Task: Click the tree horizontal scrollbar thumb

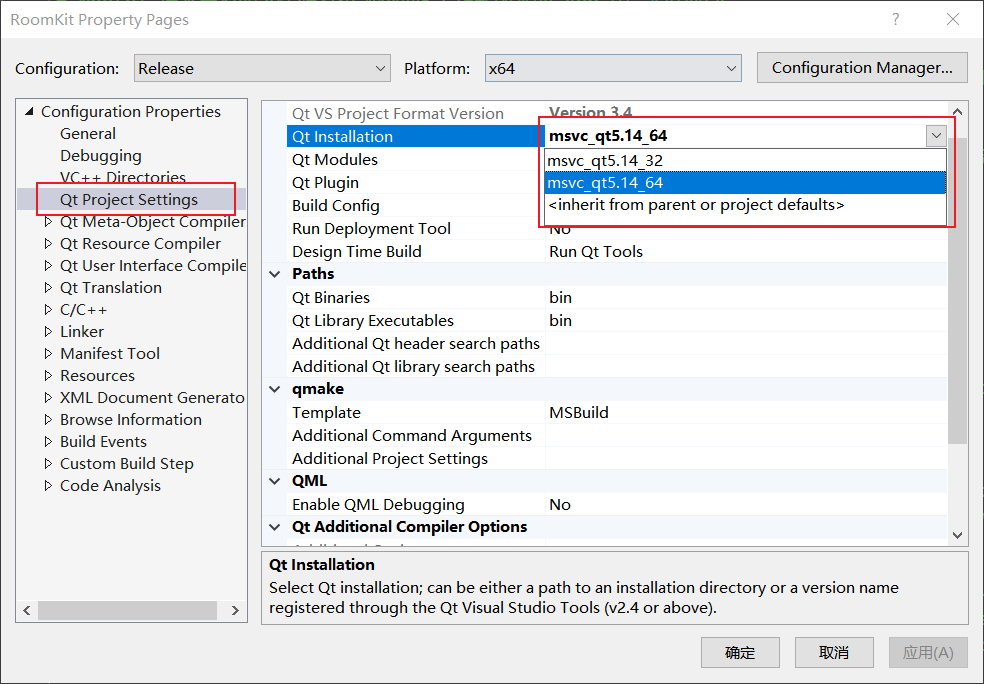Action: [127, 610]
